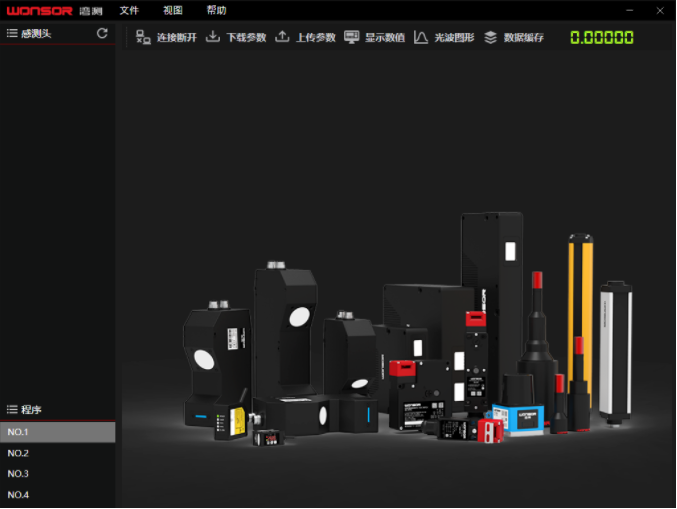The height and width of the screenshot is (509, 677).
Task: Click the 显示数值 button label
Action: tap(385, 38)
